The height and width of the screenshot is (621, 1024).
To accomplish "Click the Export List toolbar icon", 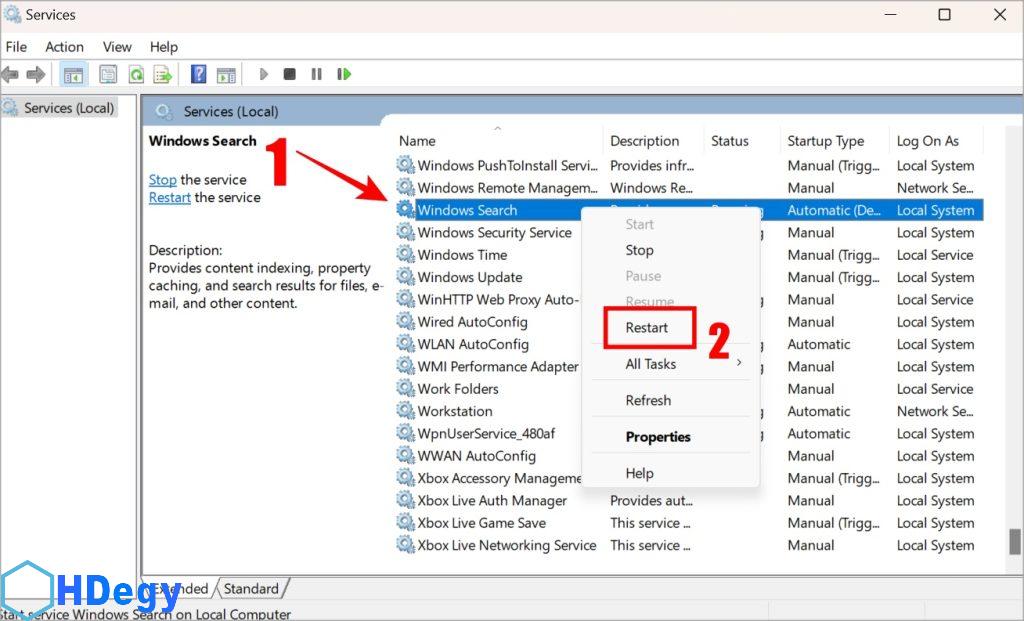I will [x=162, y=74].
